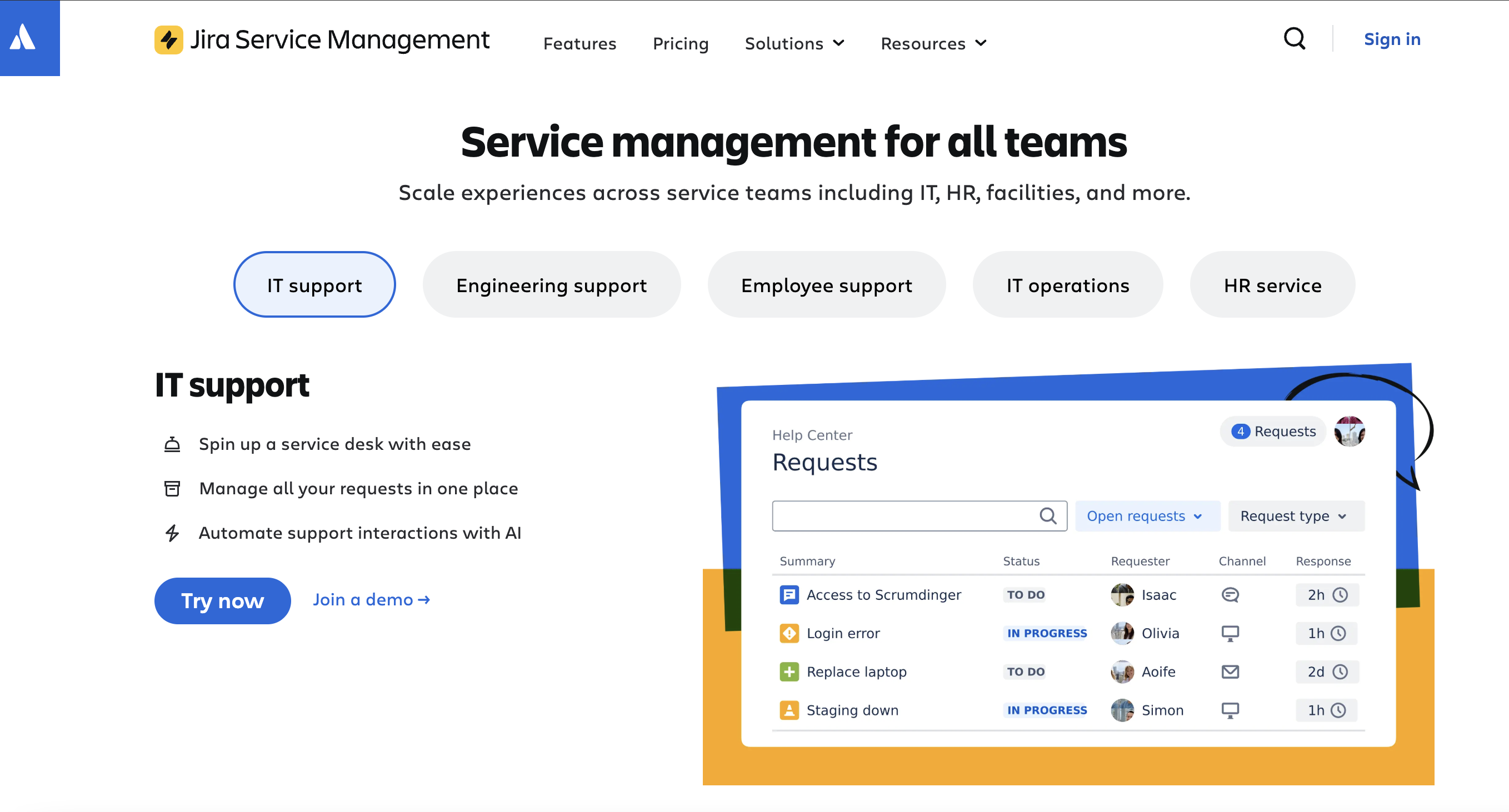This screenshot has width=1509, height=812.
Task: Click the green plus icon for Replace laptop
Action: pos(789,672)
